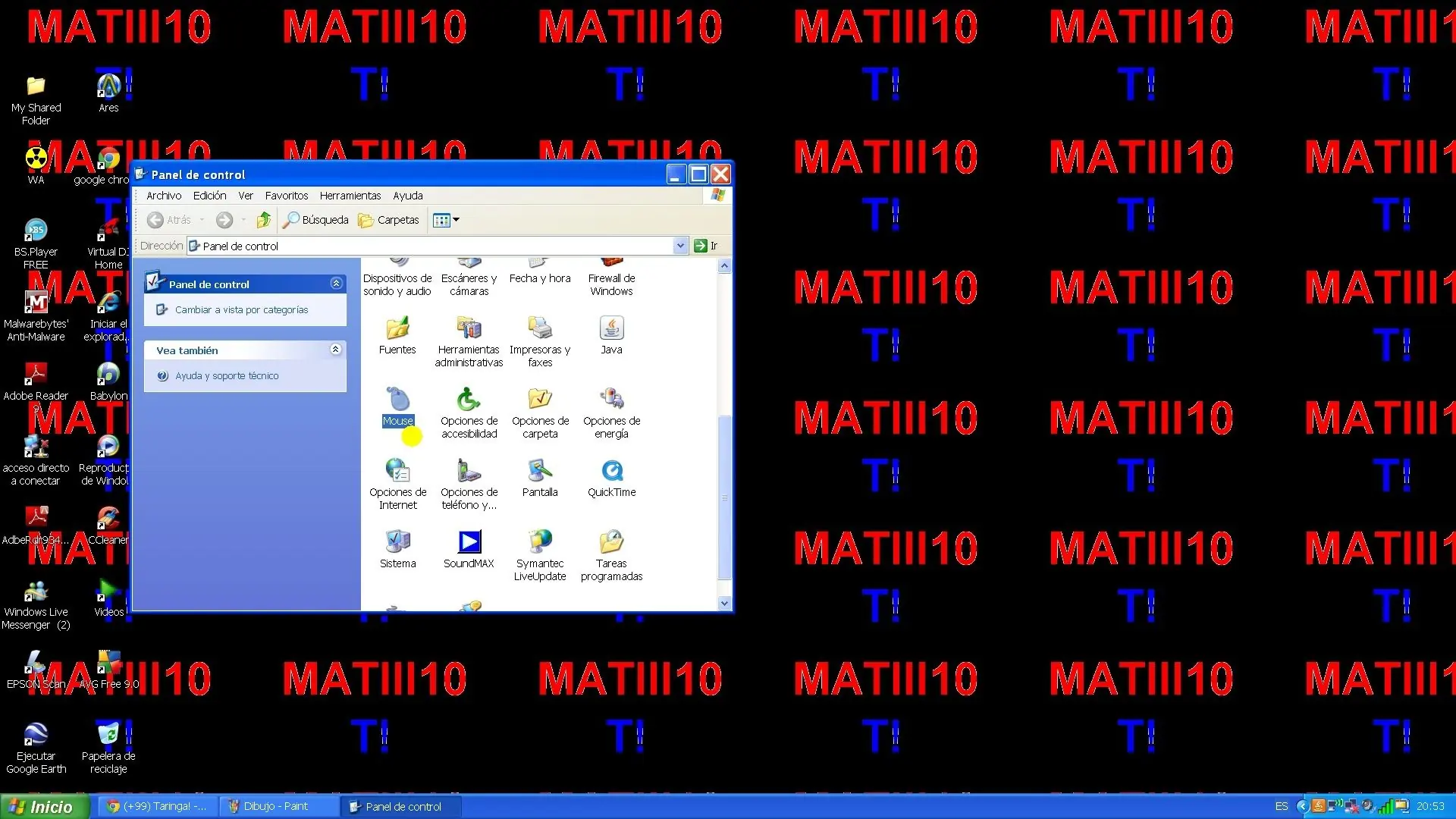Open Impresoras y faxes icon
The width and height of the screenshot is (1456, 819).
(540, 342)
